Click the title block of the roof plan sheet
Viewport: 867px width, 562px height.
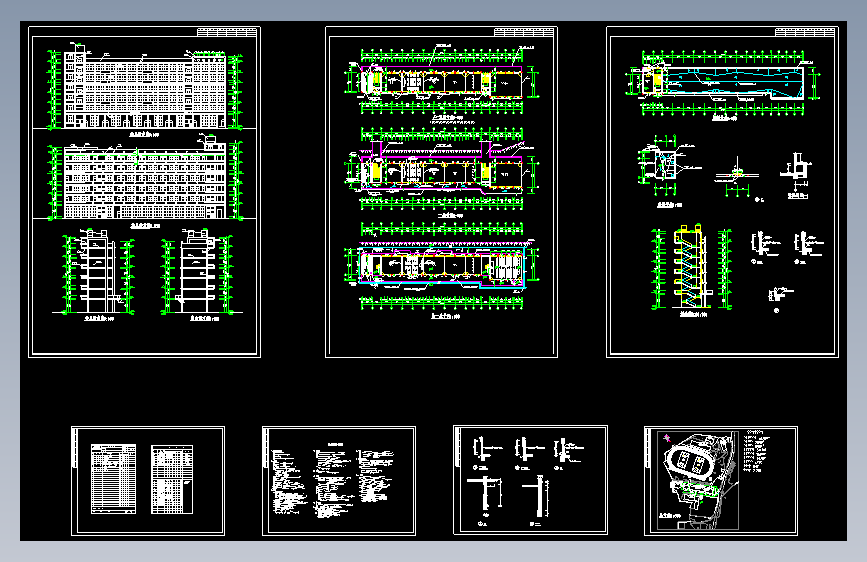click(805, 32)
